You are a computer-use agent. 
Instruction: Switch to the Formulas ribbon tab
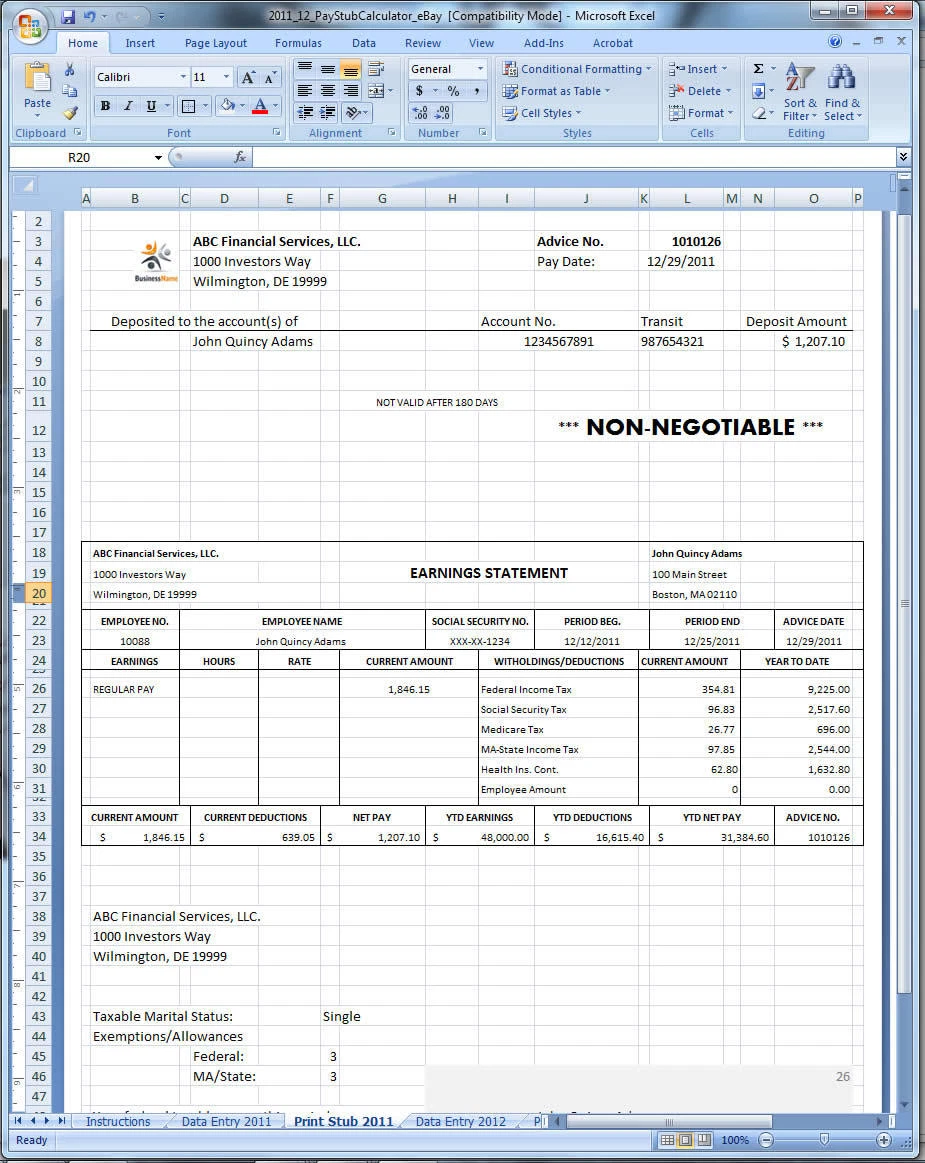click(298, 43)
